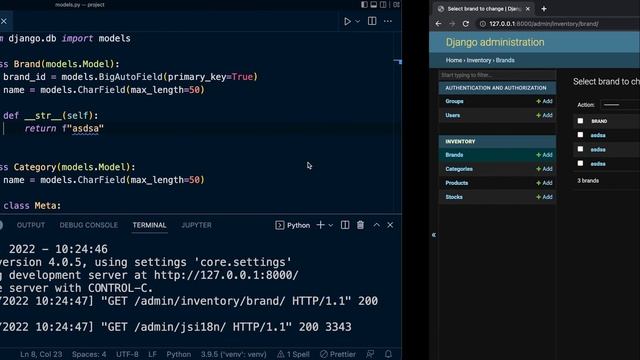The image size is (640, 360).
Task: Change LF end of line sequence
Action: (152, 354)
